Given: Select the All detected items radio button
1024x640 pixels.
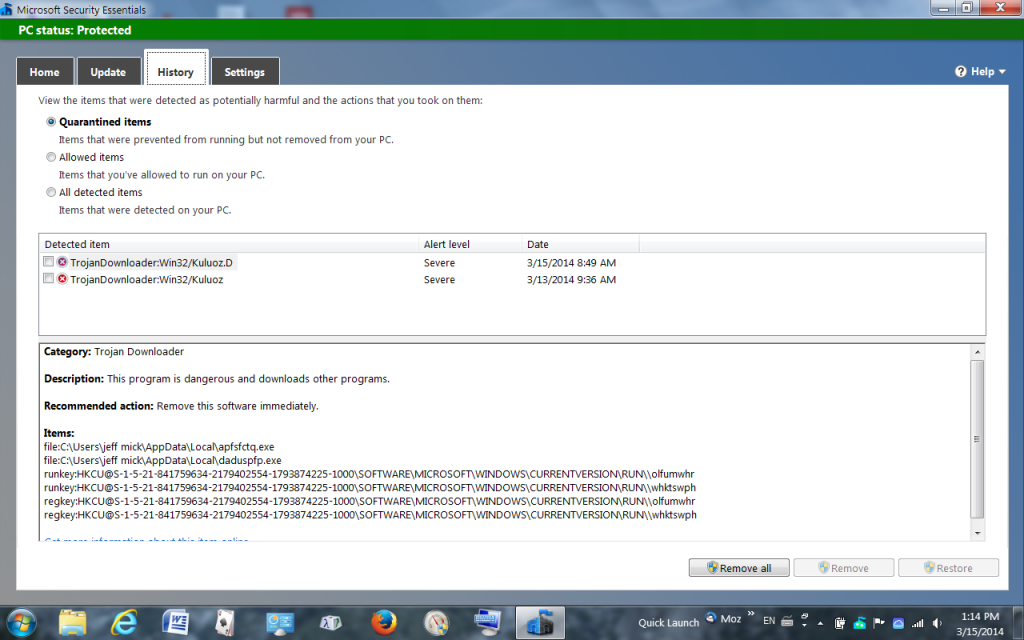Looking at the screenshot, I should [51, 192].
